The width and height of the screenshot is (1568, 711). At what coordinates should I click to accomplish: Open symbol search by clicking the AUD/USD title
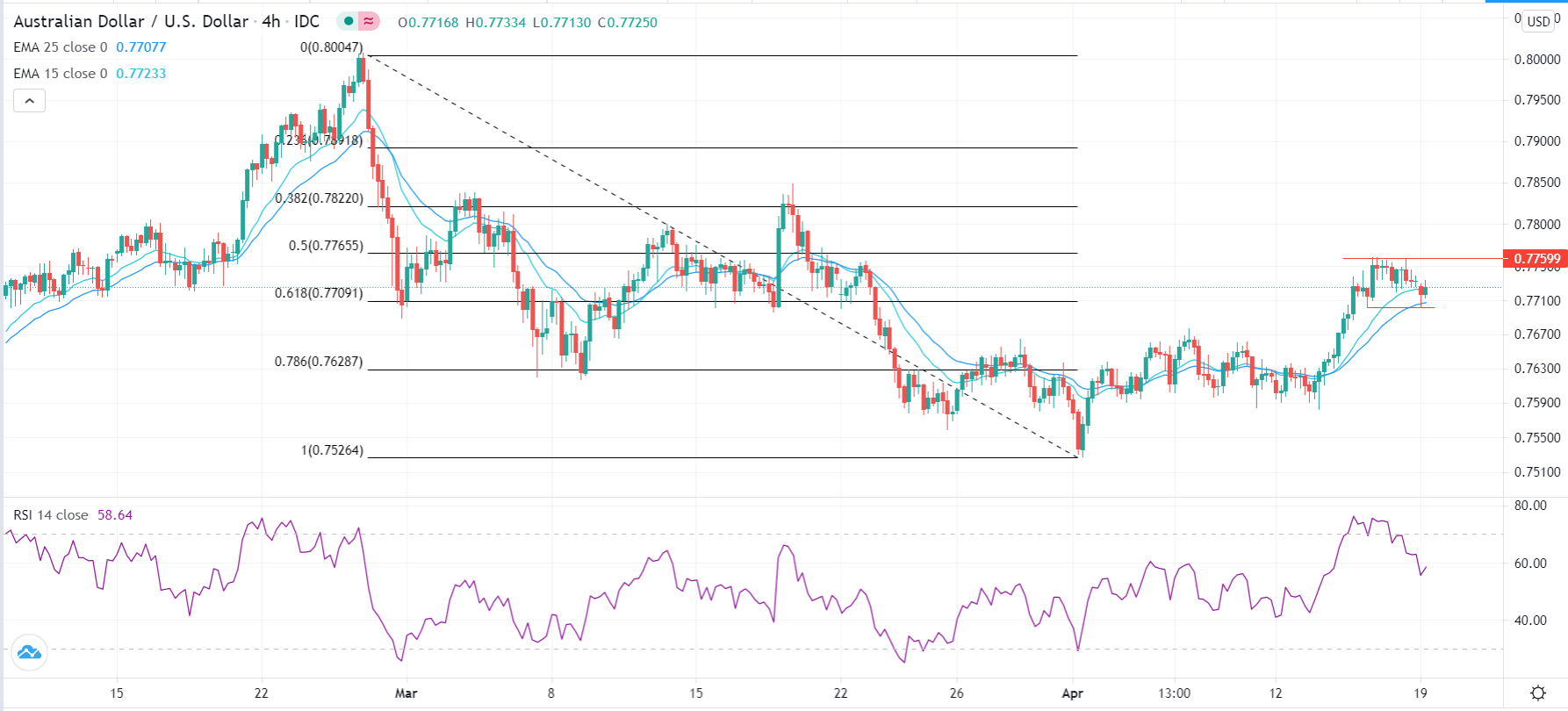point(132,22)
